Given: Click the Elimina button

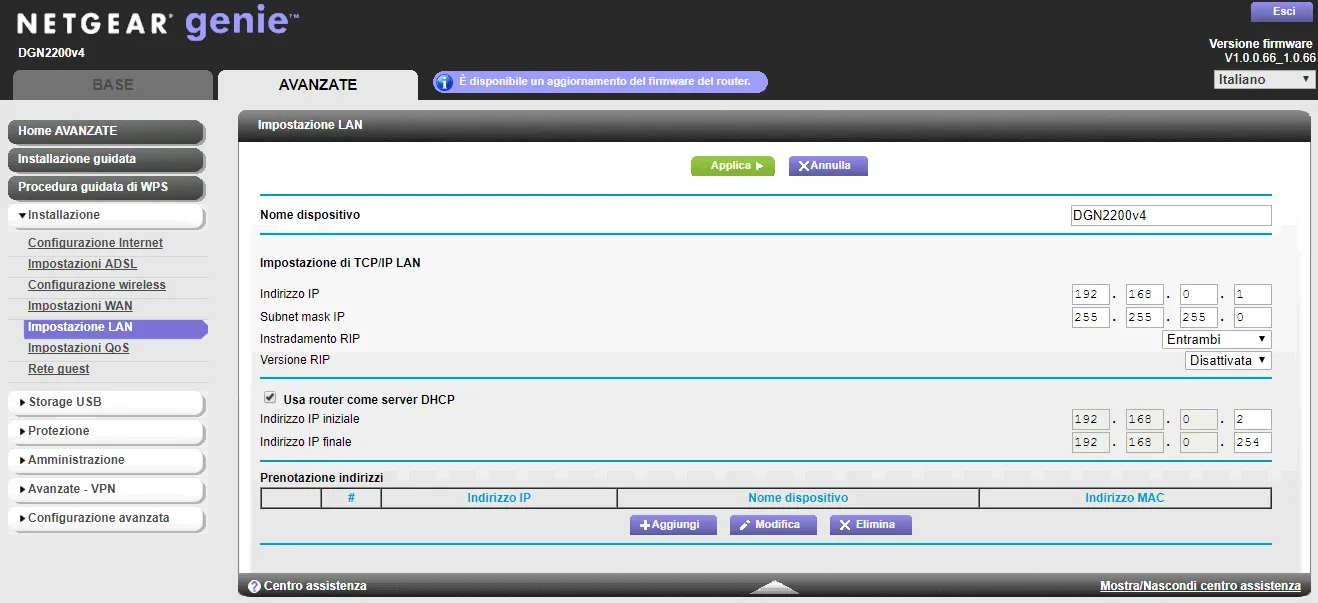Looking at the screenshot, I should point(870,525).
